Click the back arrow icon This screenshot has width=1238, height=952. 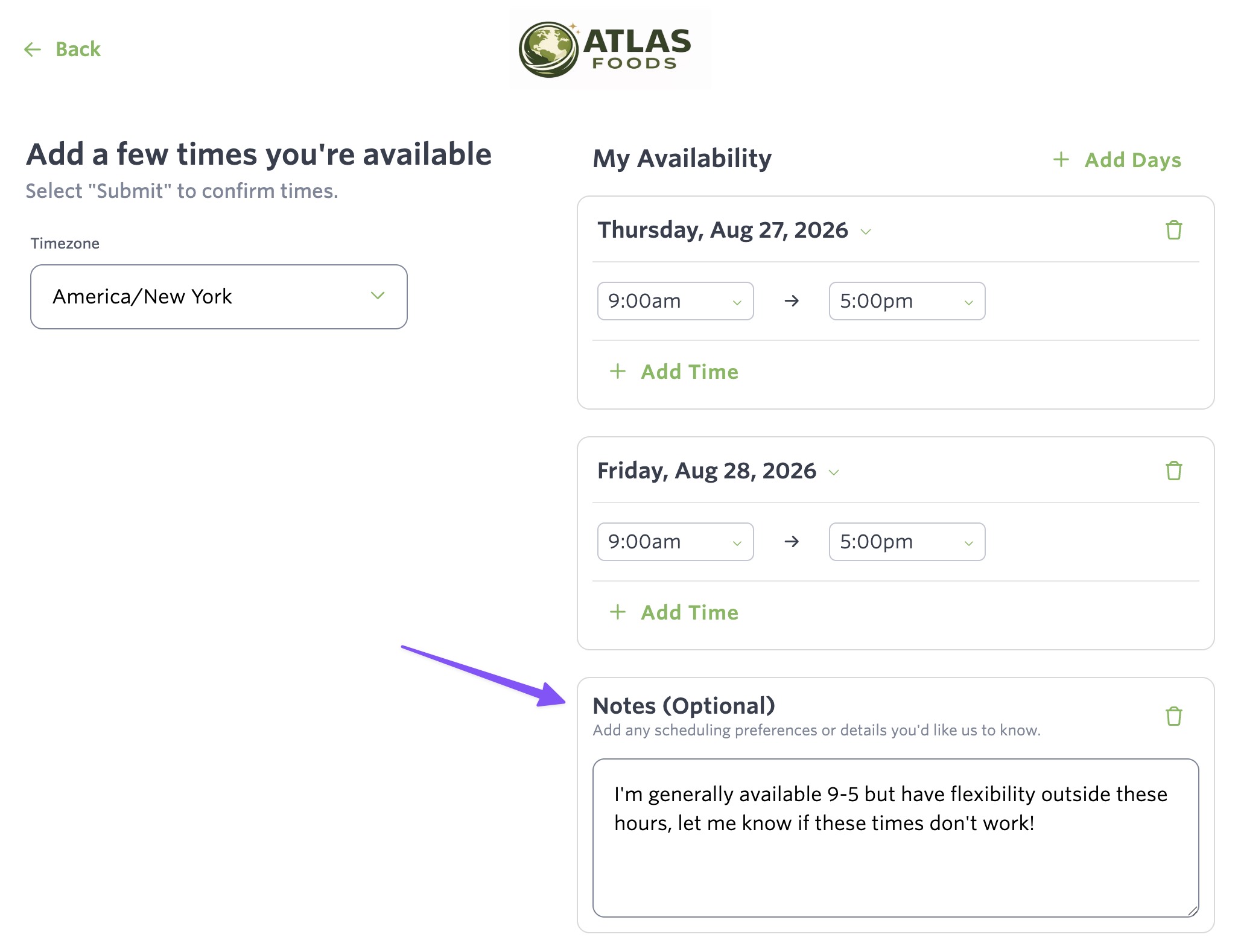pyautogui.click(x=33, y=49)
